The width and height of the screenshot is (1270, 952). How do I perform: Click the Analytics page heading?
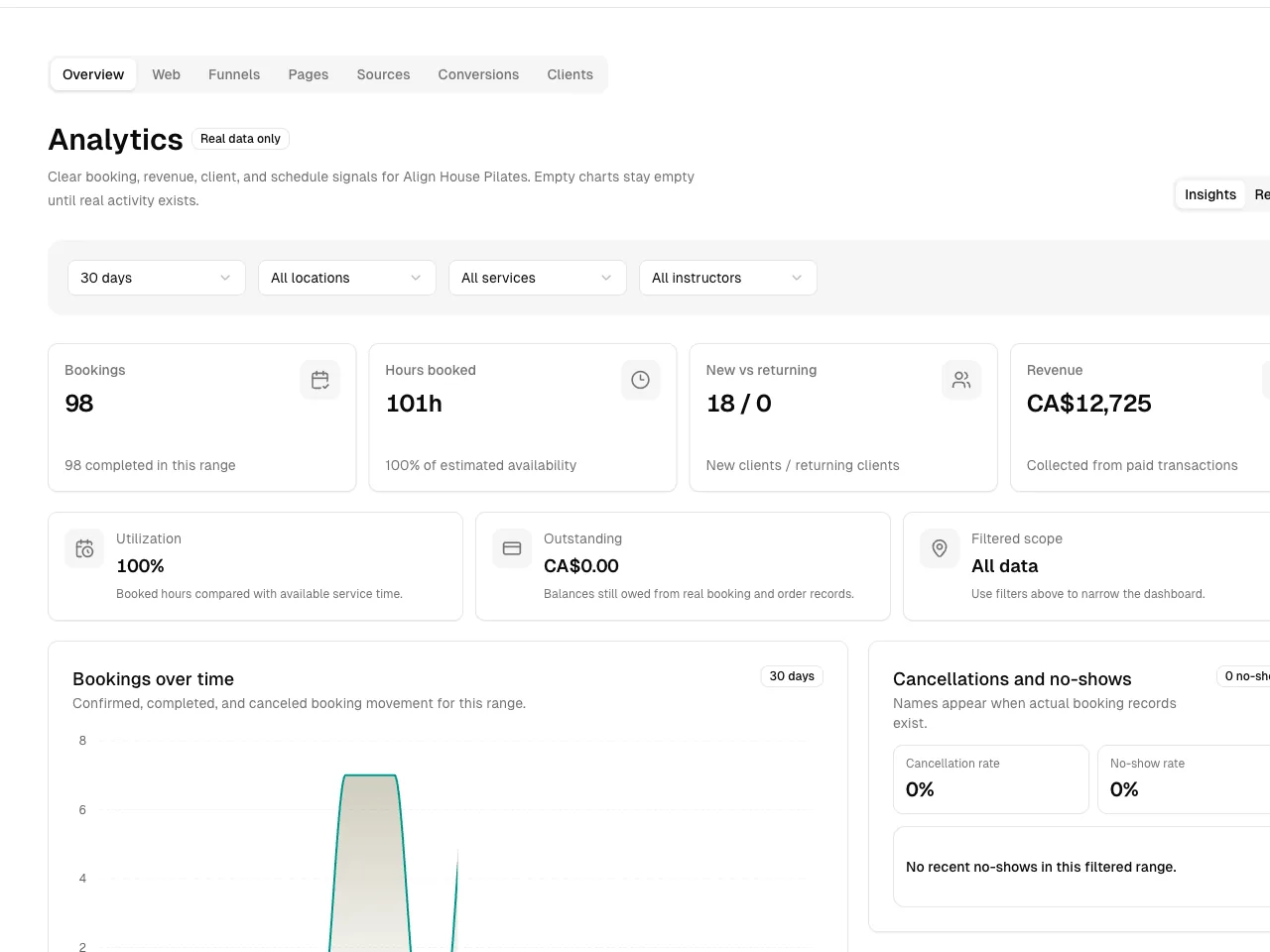click(115, 140)
